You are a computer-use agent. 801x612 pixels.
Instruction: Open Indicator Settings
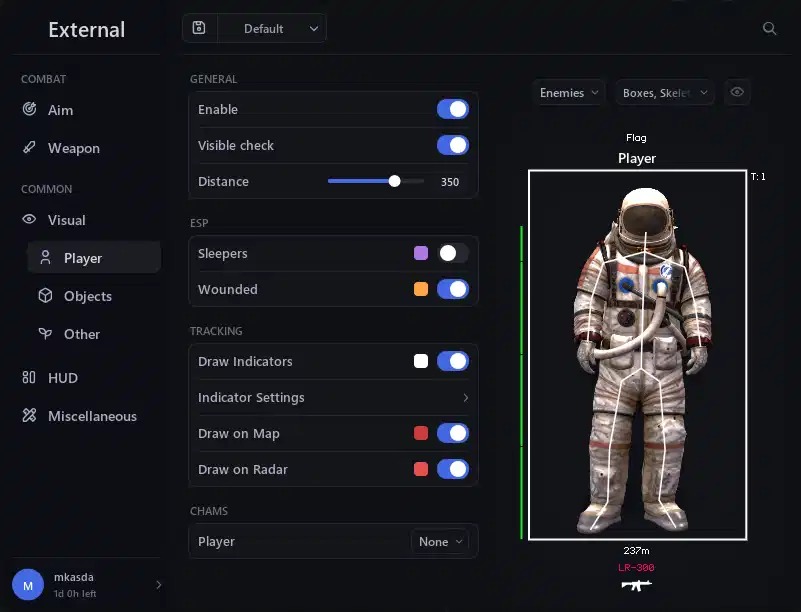pyautogui.click(x=332, y=398)
